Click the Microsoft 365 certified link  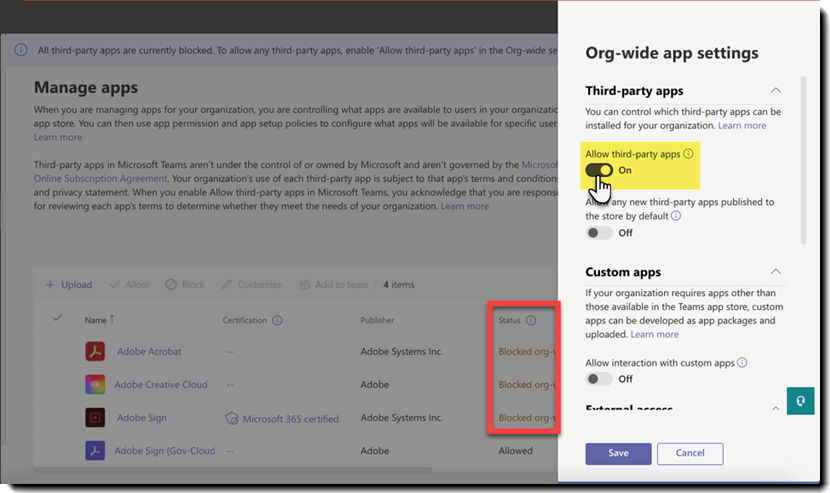tap(291, 419)
